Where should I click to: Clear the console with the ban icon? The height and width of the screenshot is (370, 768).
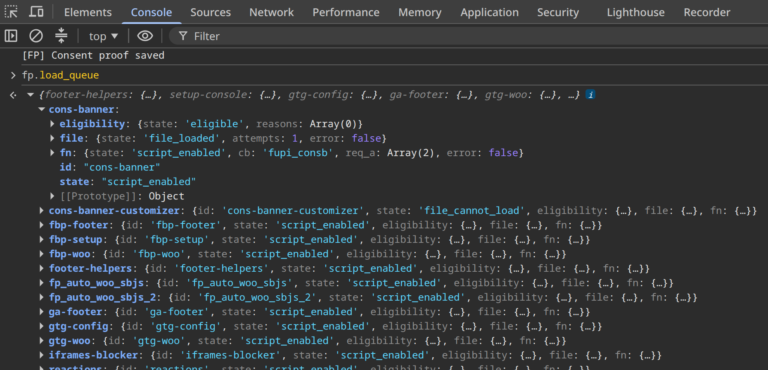point(36,36)
